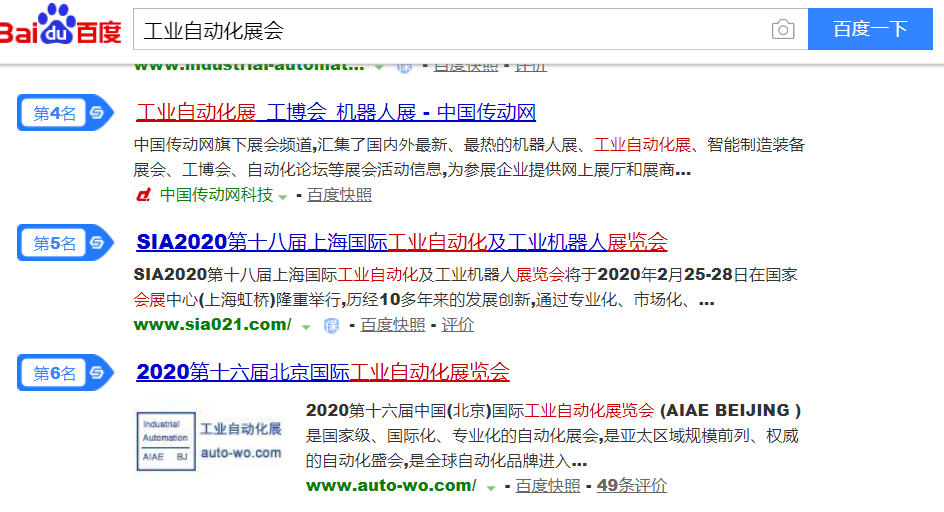Open 百度快照 for auto-wo.com result

click(548, 485)
